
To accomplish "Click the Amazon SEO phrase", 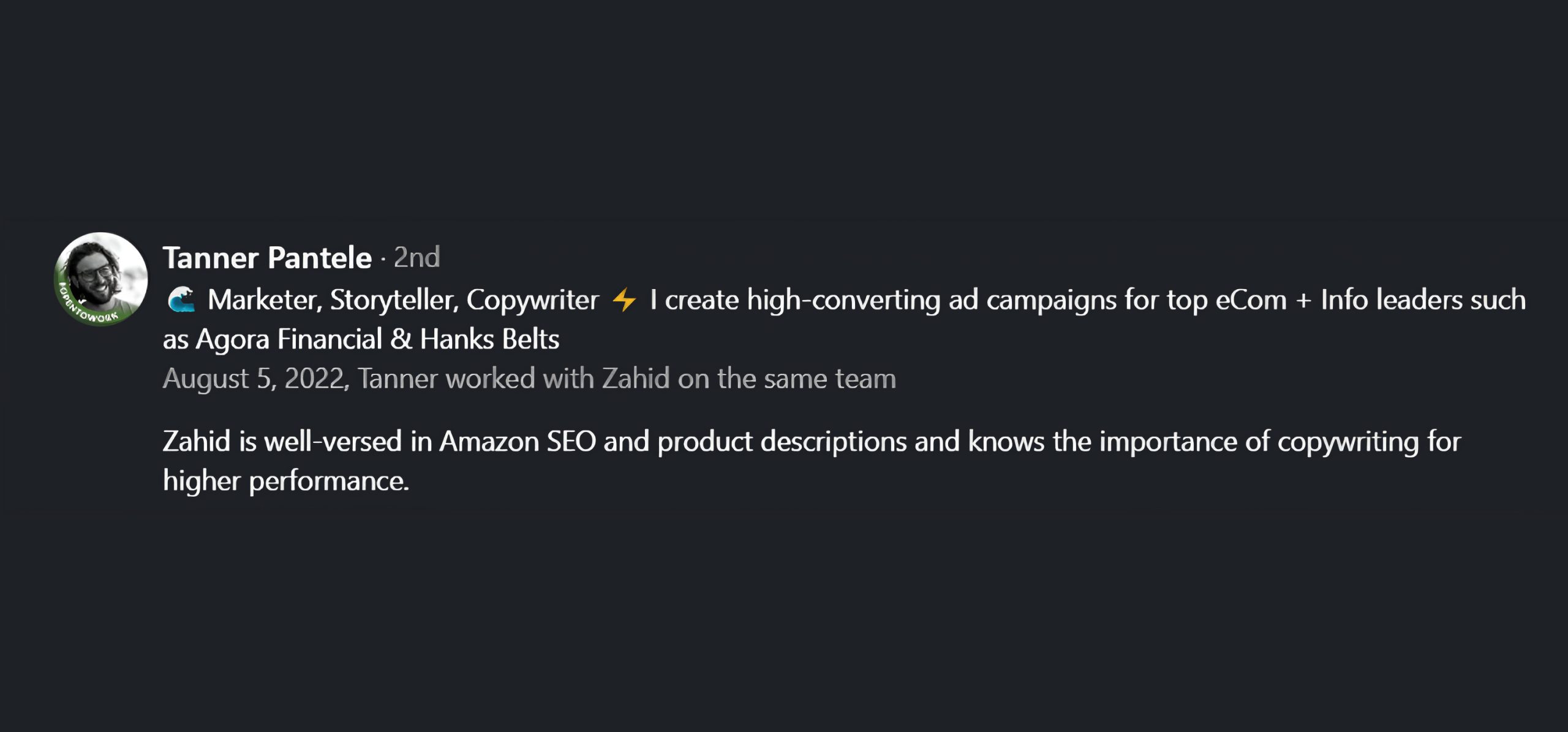I will tap(518, 442).
